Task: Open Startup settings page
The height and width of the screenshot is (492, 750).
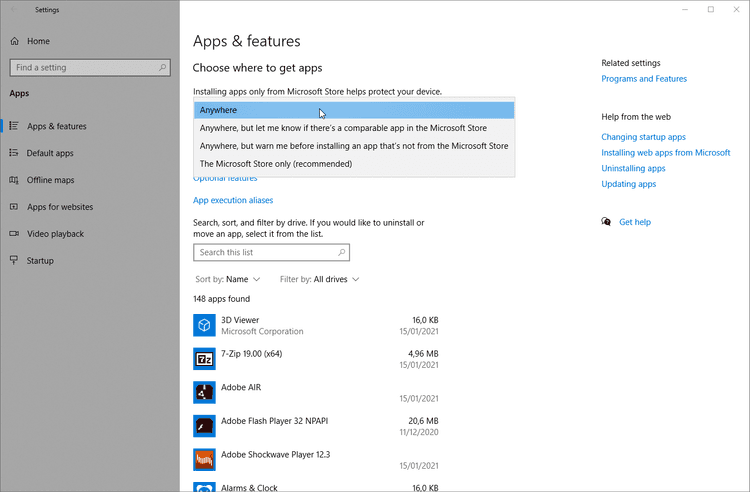Action: [x=40, y=261]
